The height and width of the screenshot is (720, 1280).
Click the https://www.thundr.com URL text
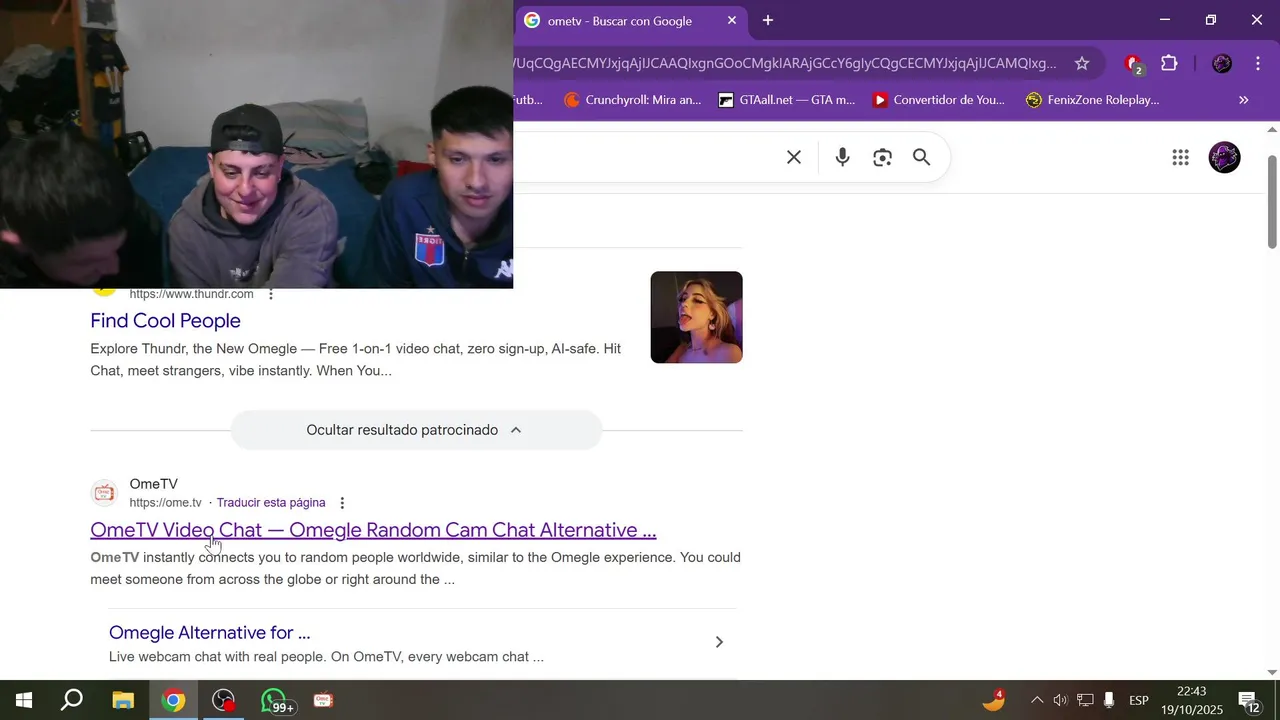coord(191,294)
